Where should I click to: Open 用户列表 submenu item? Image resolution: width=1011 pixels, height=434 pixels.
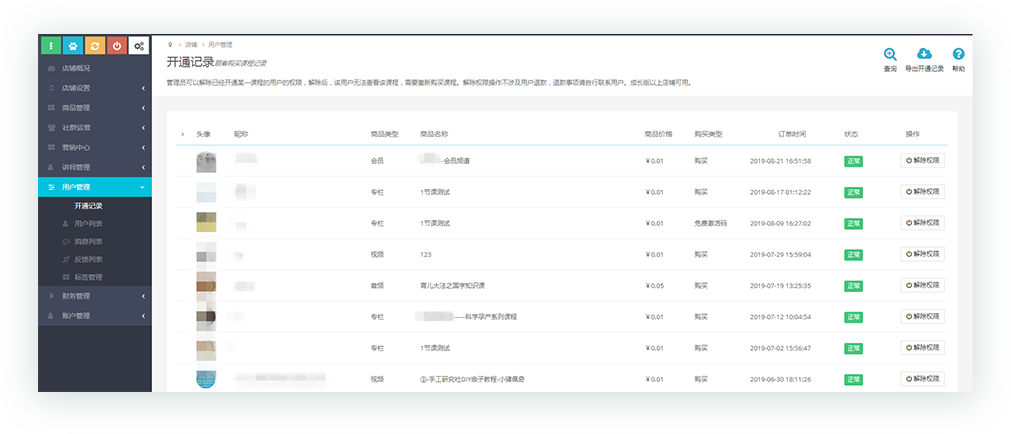89,224
